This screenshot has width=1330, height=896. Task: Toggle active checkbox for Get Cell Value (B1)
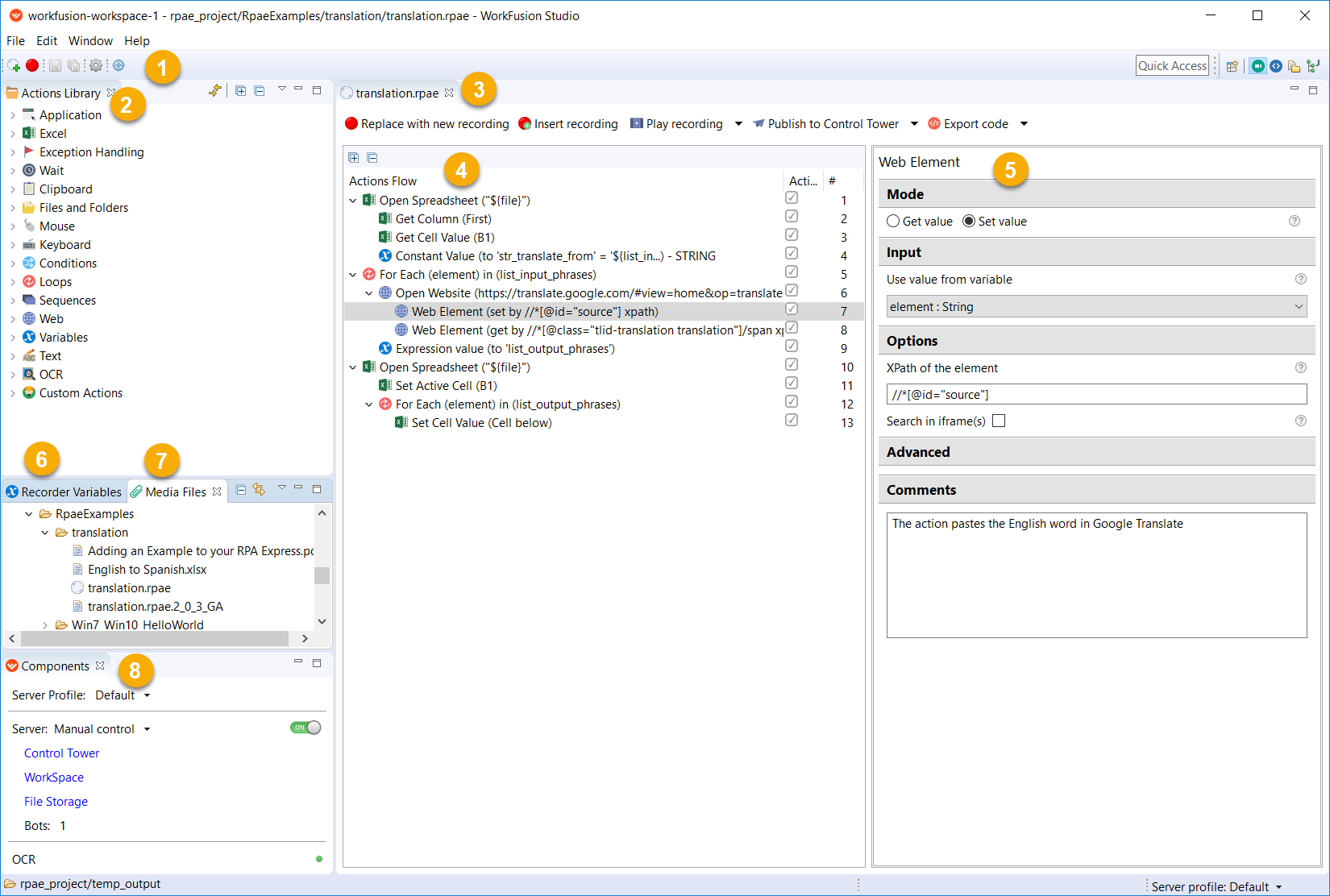click(x=792, y=235)
